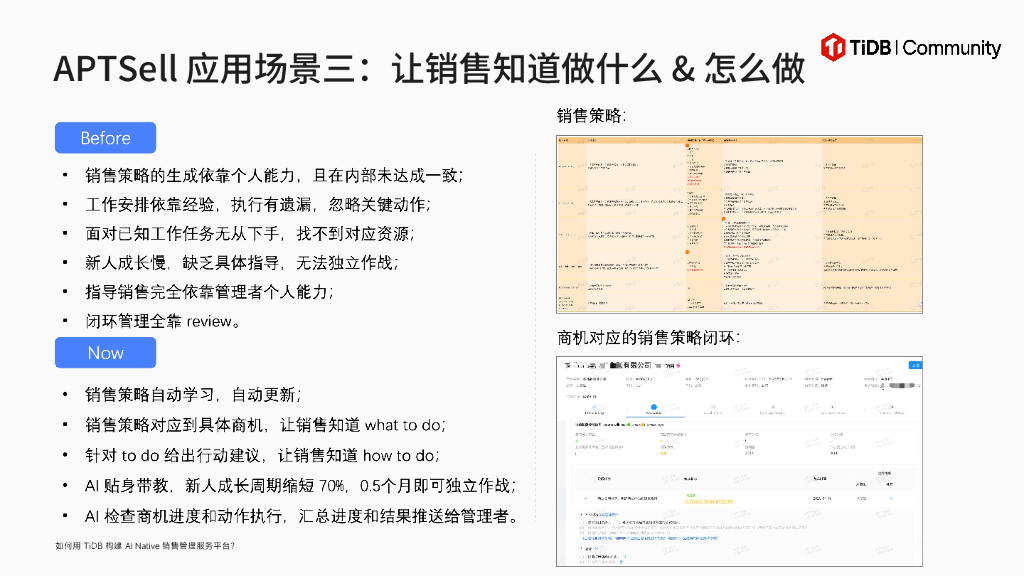
Task: Click the orange numbered badge in the strategy table
Action: (x=687, y=146)
